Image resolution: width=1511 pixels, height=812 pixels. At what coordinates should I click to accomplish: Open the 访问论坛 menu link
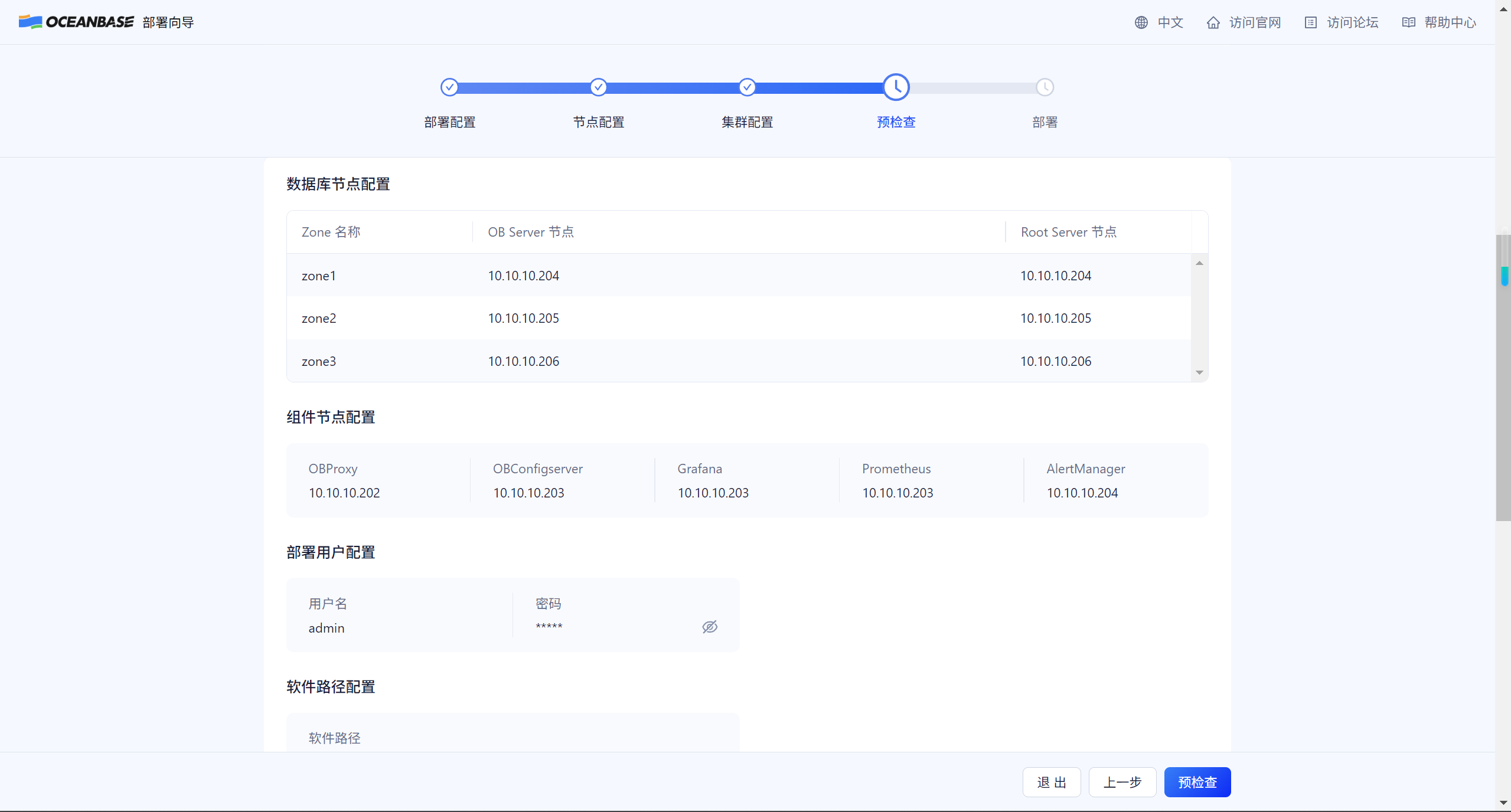pos(1352,22)
